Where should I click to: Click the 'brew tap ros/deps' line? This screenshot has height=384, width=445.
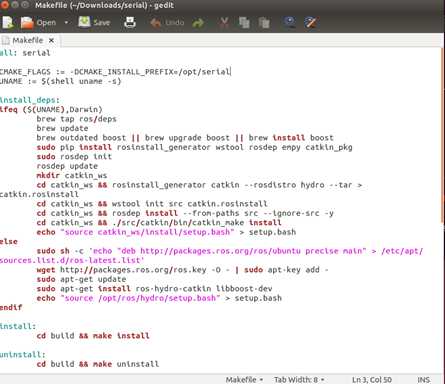[76, 119]
